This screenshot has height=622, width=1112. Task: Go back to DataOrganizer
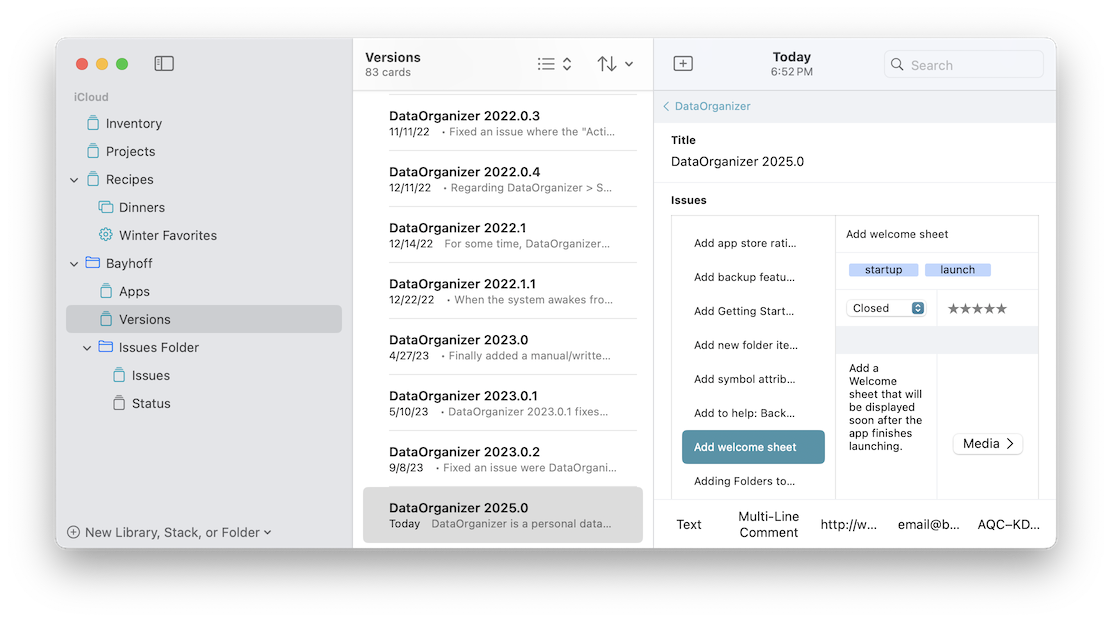coord(706,106)
